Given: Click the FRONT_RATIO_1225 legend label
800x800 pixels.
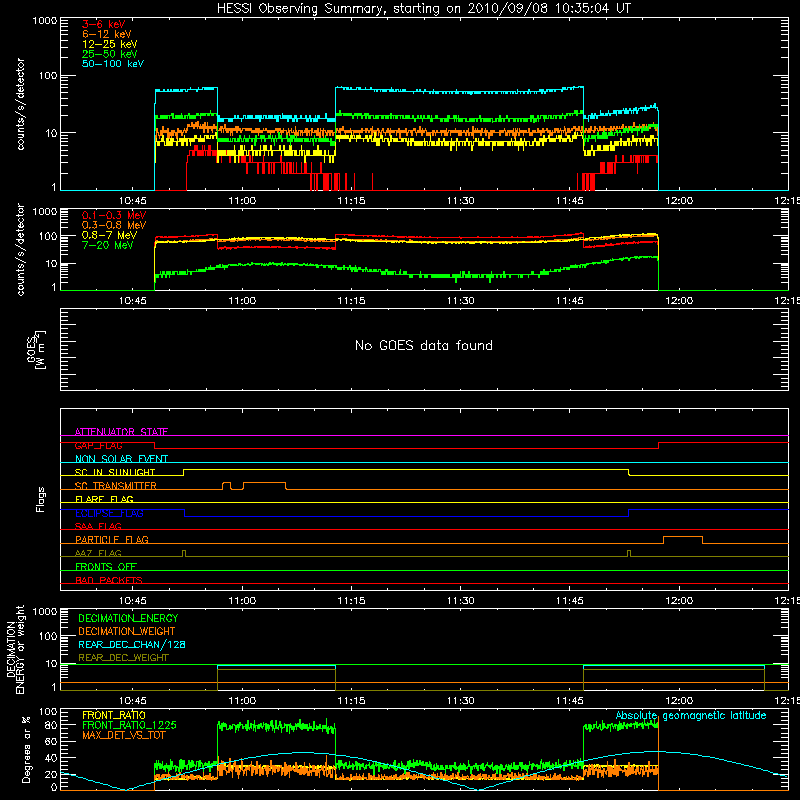Looking at the screenshot, I should point(129,725).
